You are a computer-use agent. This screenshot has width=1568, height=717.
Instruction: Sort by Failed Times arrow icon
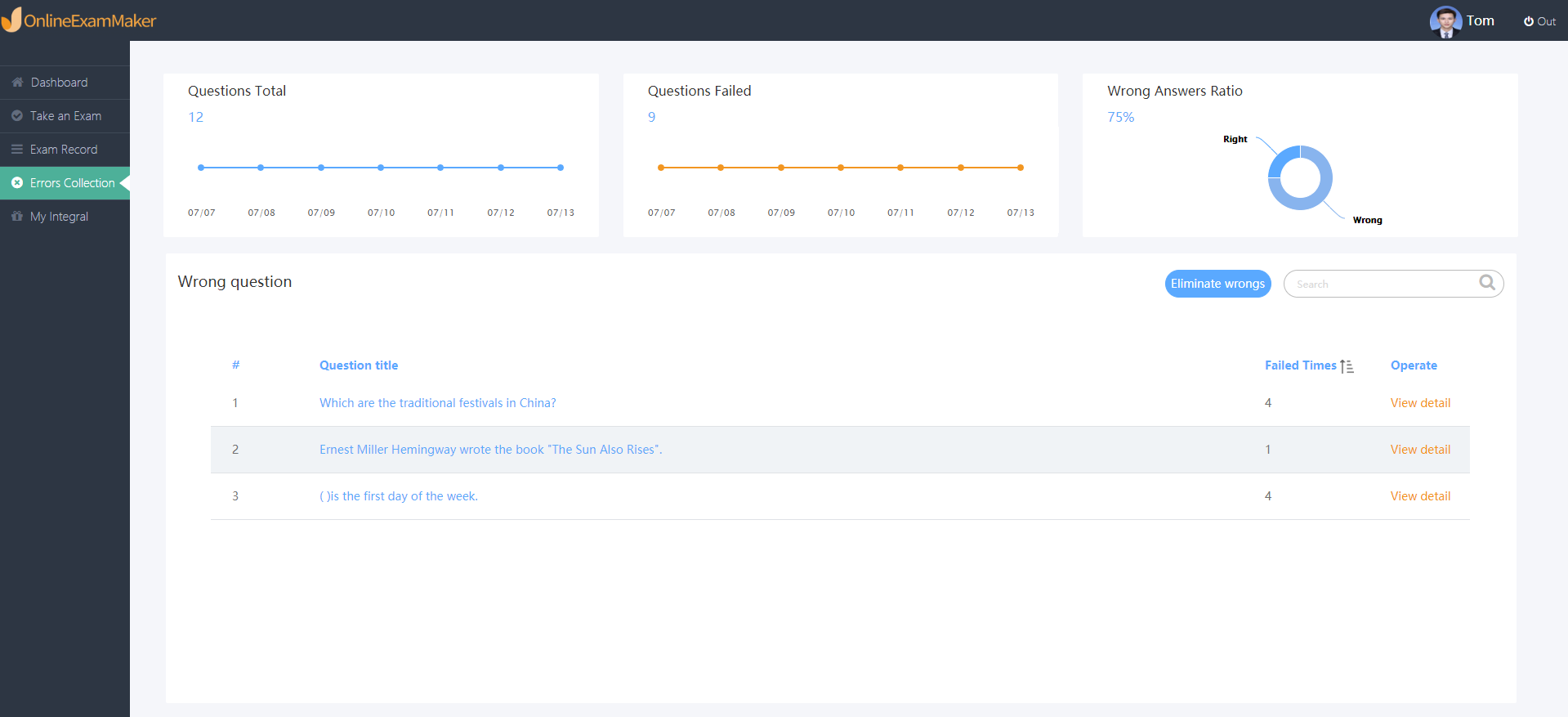tap(1347, 366)
